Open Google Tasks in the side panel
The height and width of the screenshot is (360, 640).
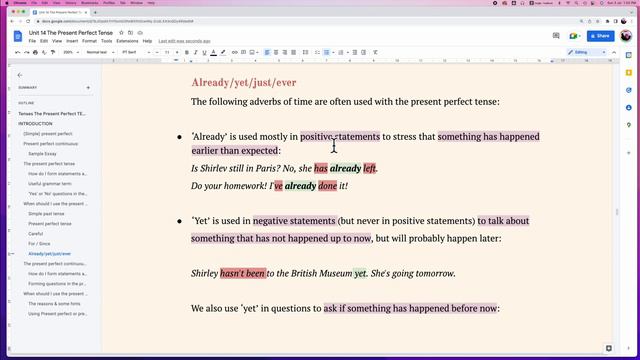coord(629,90)
